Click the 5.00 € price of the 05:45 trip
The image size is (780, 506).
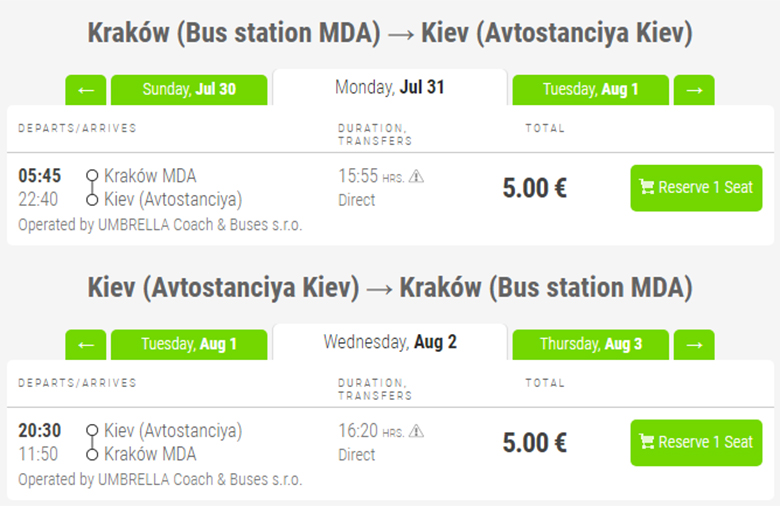535,188
